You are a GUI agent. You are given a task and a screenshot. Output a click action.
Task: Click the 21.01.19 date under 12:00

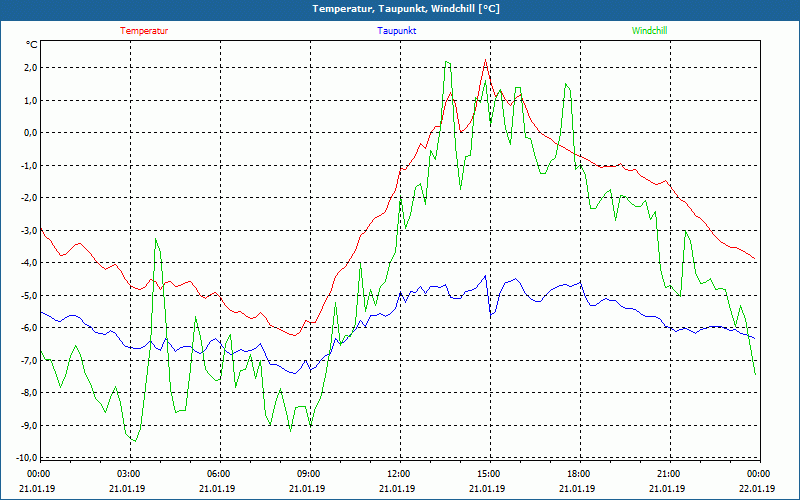pyautogui.click(x=397, y=488)
